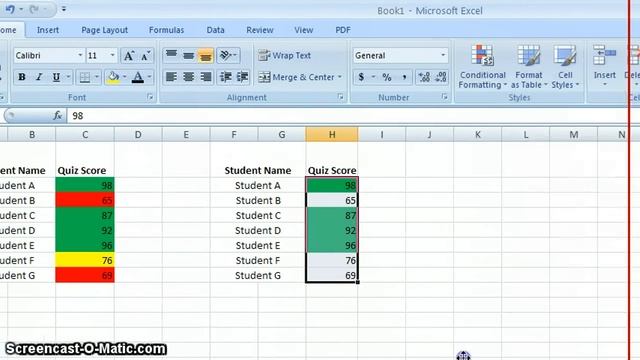Open Cell Styles gallery
Viewport: 640px width, 360px height.
pyautogui.click(x=565, y=67)
